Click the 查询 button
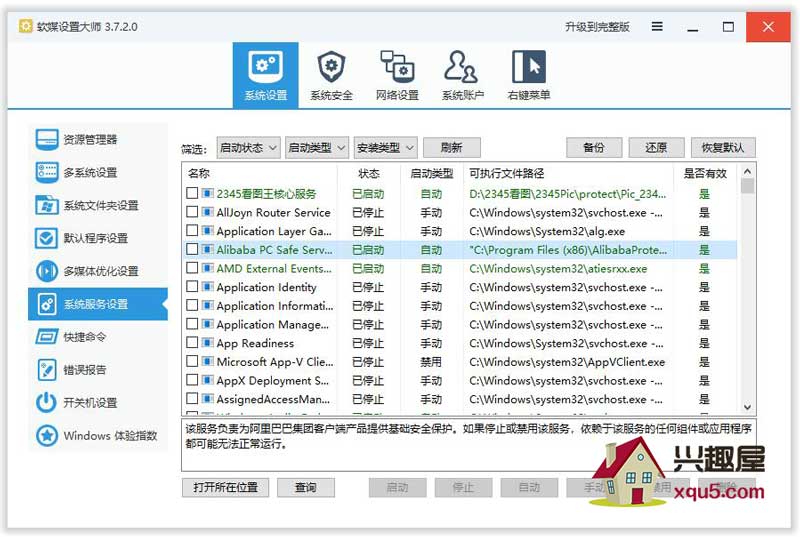 coord(306,488)
